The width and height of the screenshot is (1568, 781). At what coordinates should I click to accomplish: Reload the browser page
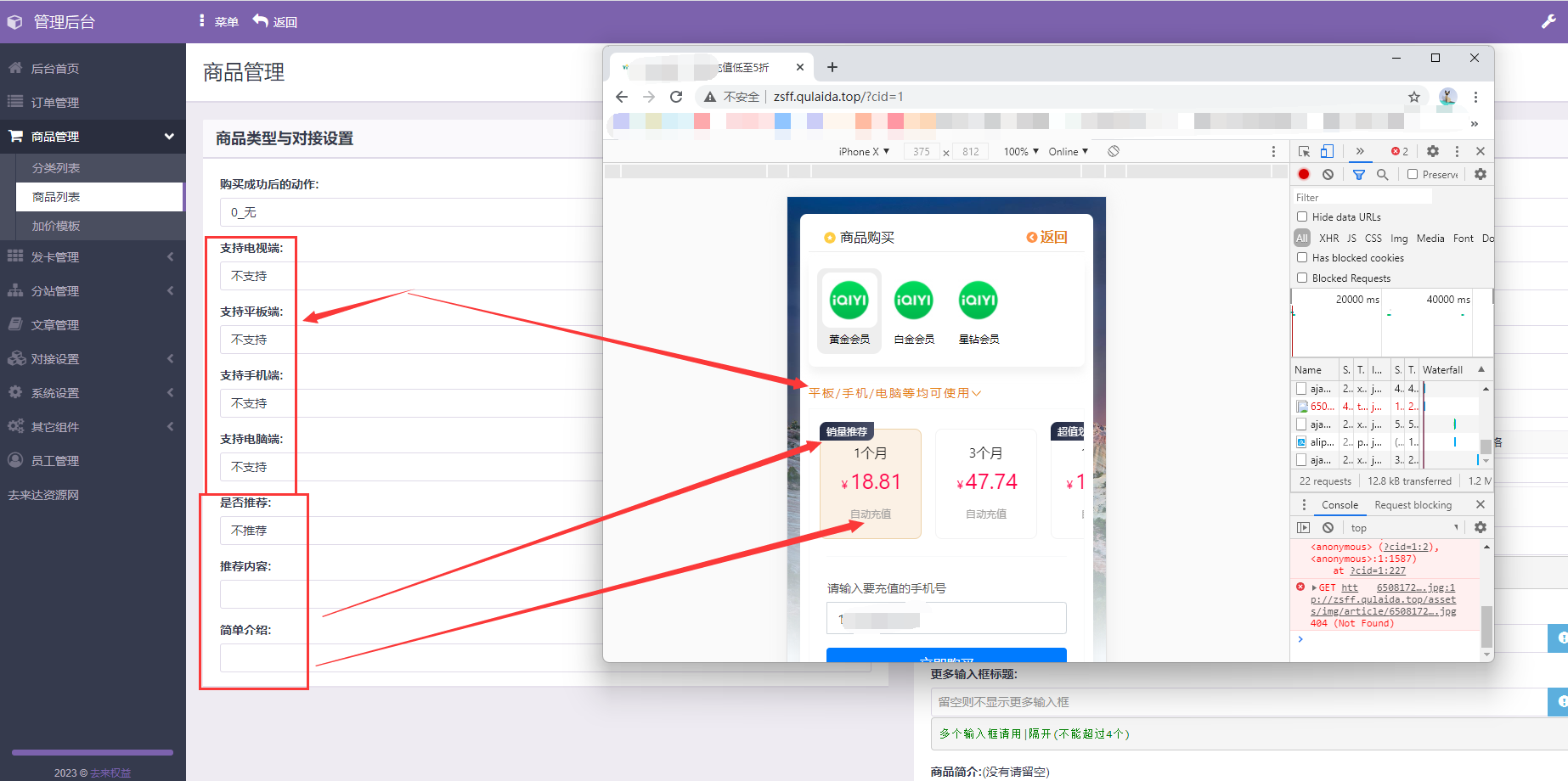click(676, 97)
